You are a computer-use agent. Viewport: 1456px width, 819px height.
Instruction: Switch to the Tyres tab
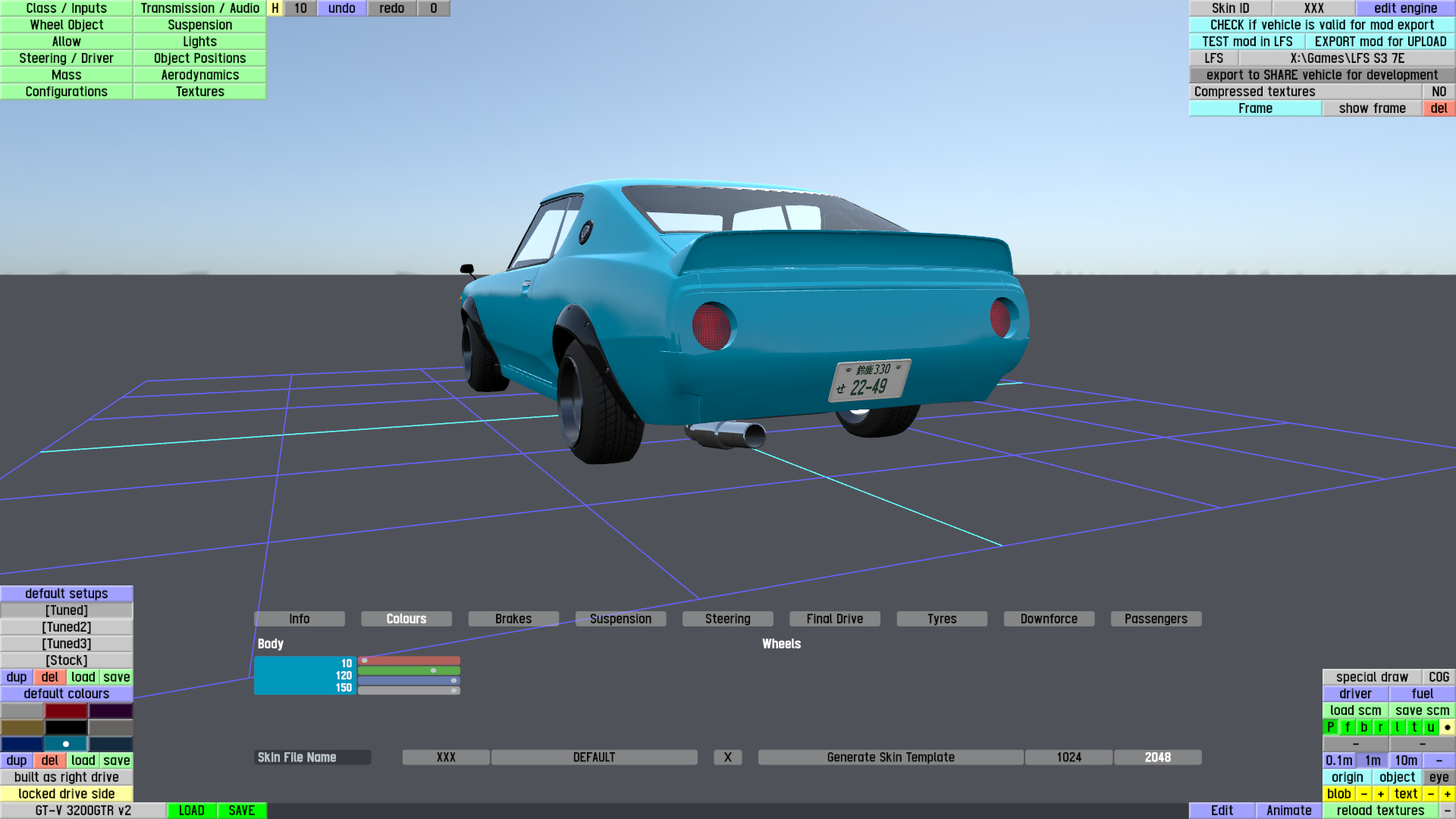942,619
